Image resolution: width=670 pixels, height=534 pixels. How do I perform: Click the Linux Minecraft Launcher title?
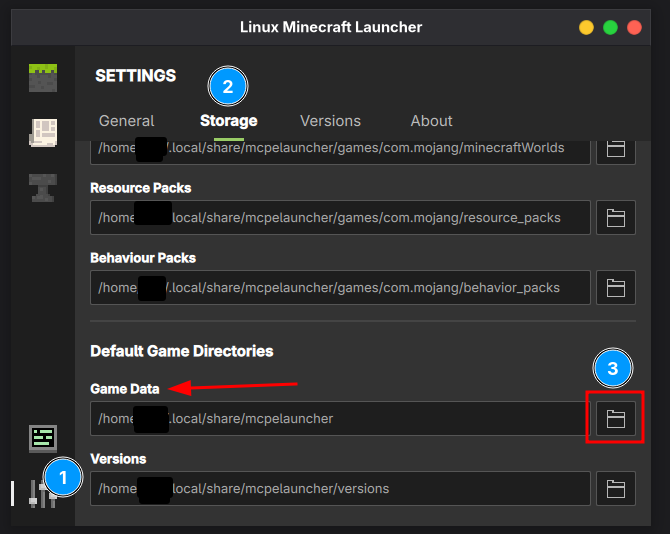click(x=331, y=27)
